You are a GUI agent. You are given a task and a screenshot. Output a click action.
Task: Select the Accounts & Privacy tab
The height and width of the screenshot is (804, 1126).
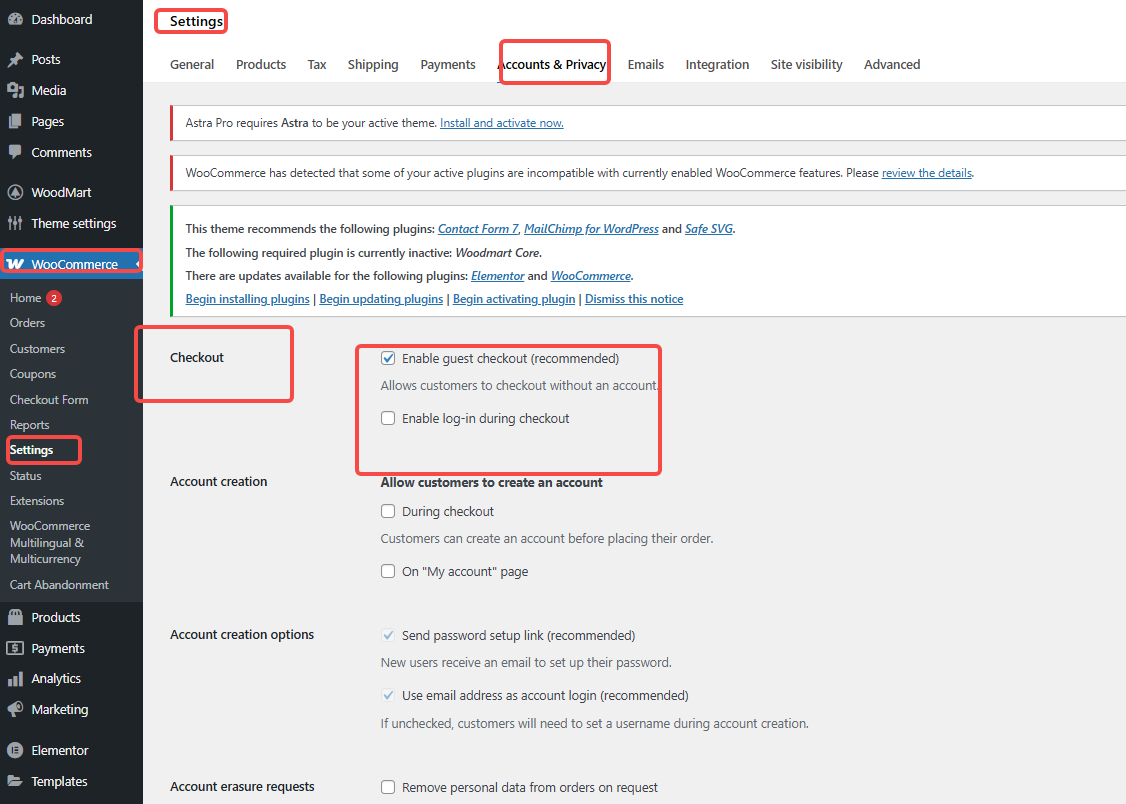pos(552,65)
